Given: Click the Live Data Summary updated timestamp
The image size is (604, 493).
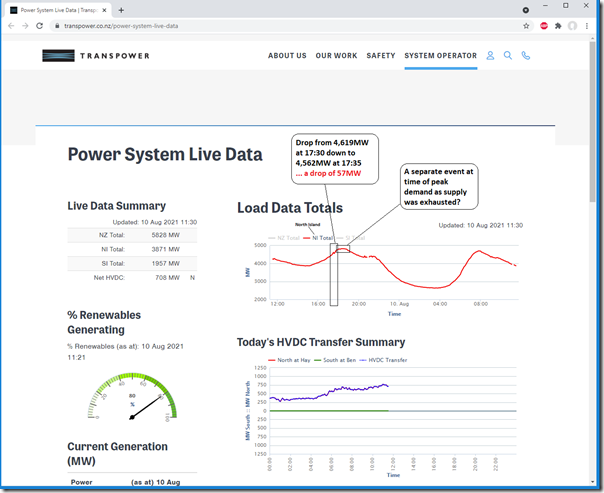Looking at the screenshot, I should tap(155, 222).
